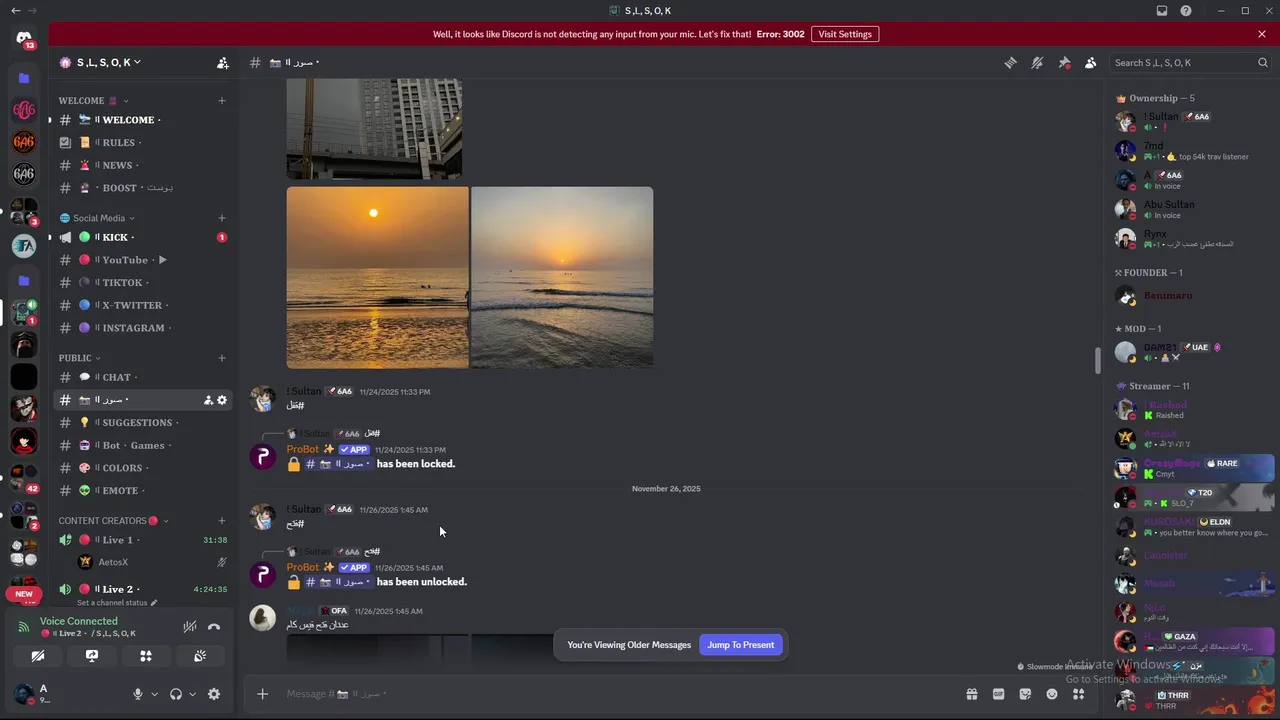1280x720 pixels.
Task: Add a channel to PUBLIC category
Action: click(x=222, y=358)
